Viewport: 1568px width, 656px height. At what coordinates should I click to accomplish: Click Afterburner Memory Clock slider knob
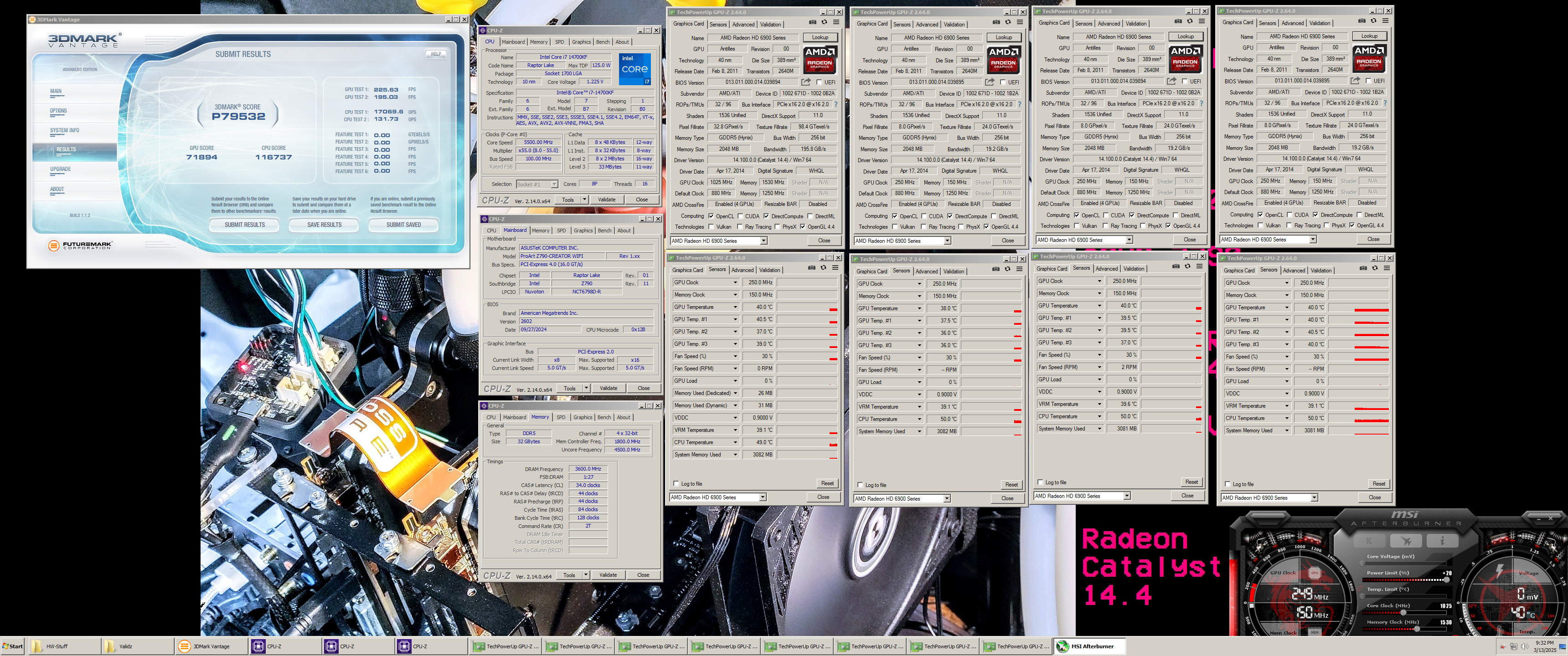click(x=1416, y=629)
